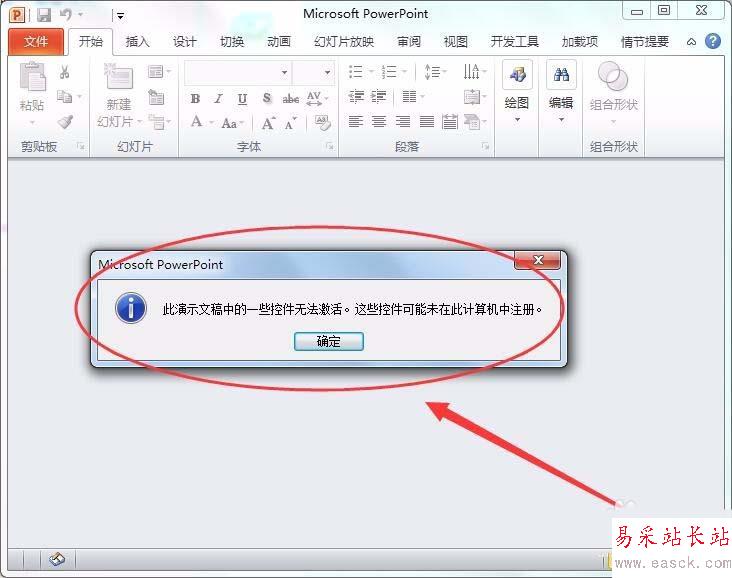Click the Paste (粘贴) icon

[32, 77]
